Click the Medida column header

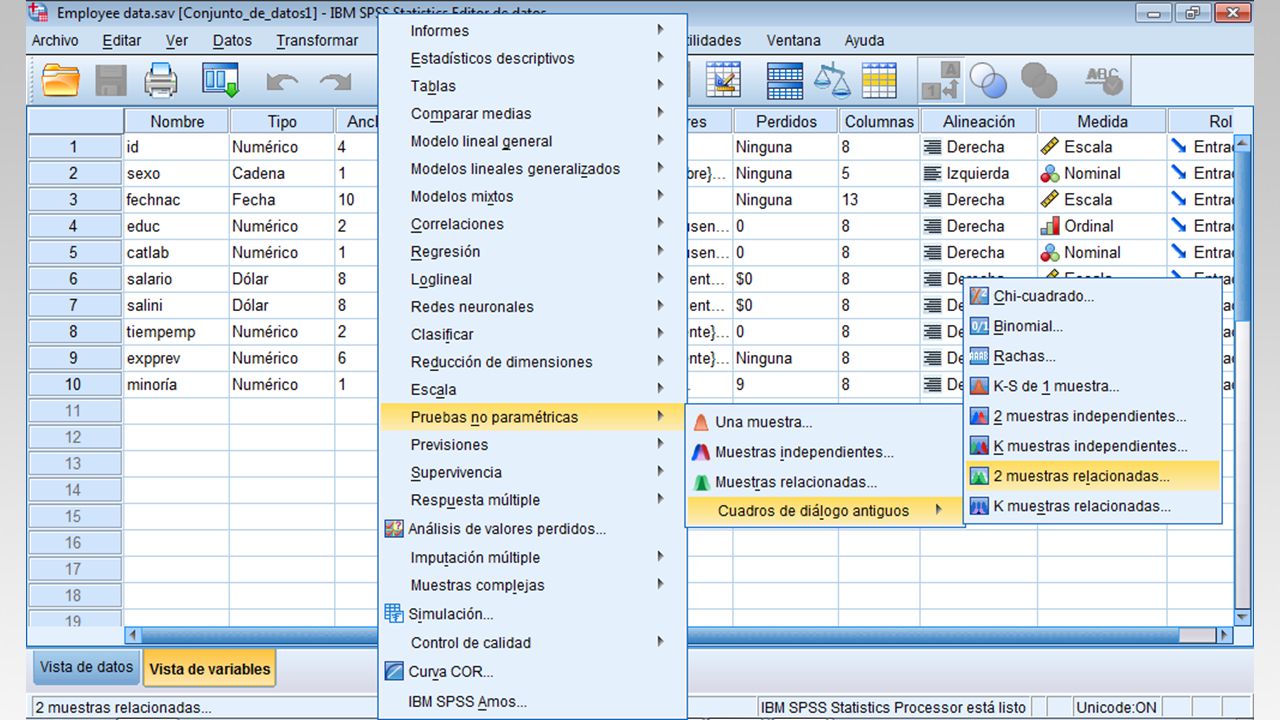click(1102, 121)
